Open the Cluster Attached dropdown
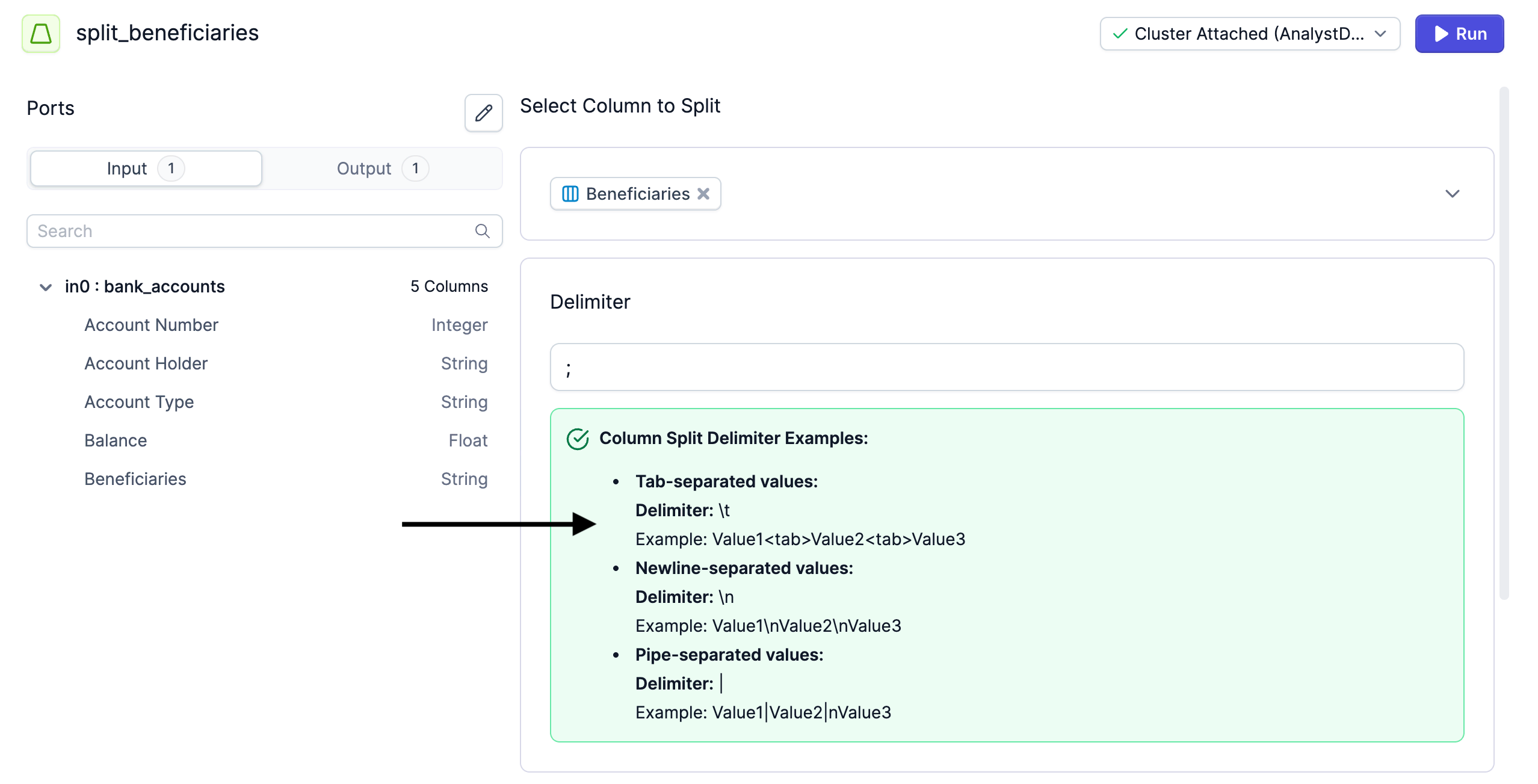The height and width of the screenshot is (784, 1538). 1380,34
